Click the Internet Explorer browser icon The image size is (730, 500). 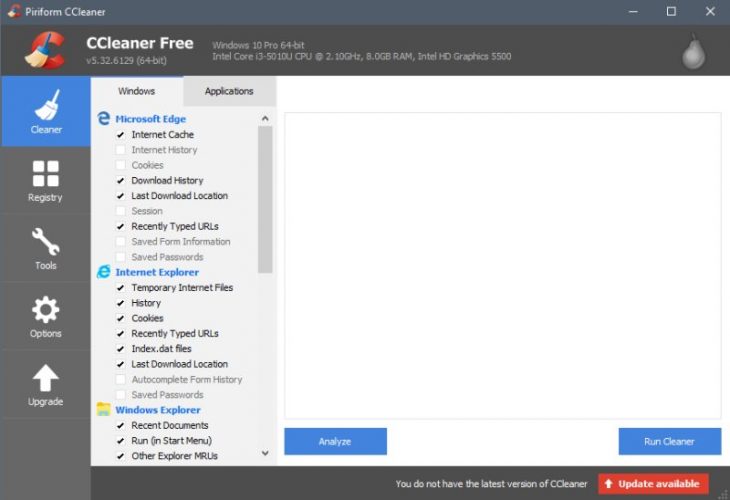tap(103, 272)
